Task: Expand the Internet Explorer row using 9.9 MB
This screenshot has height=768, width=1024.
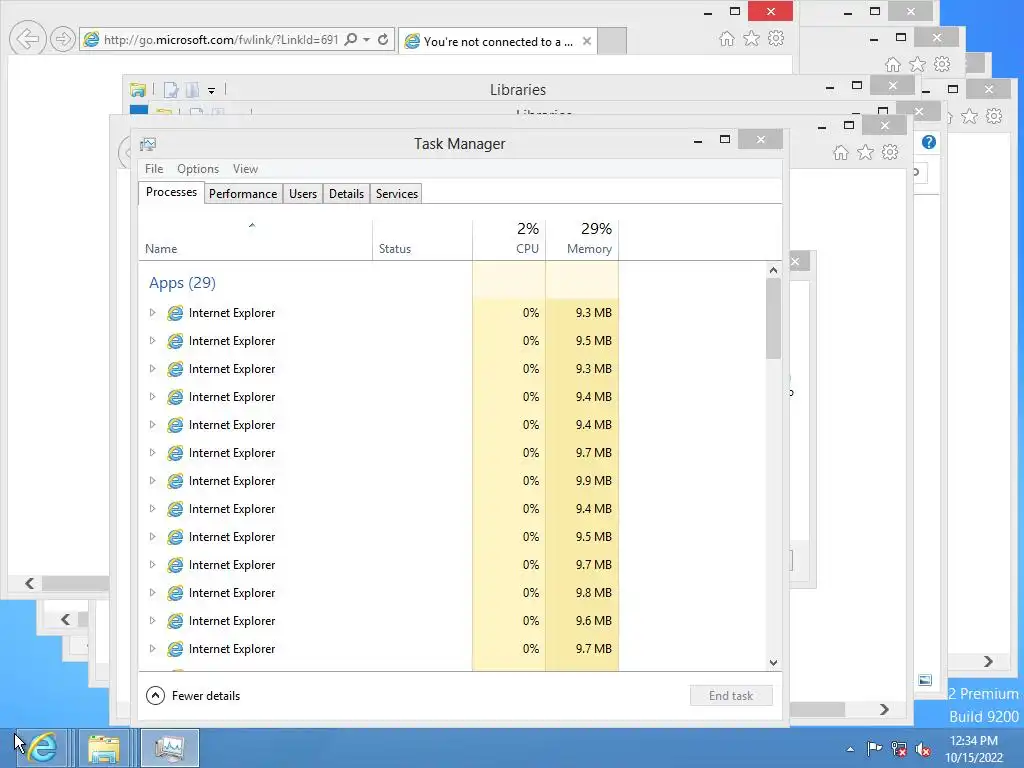Action: coord(152,481)
